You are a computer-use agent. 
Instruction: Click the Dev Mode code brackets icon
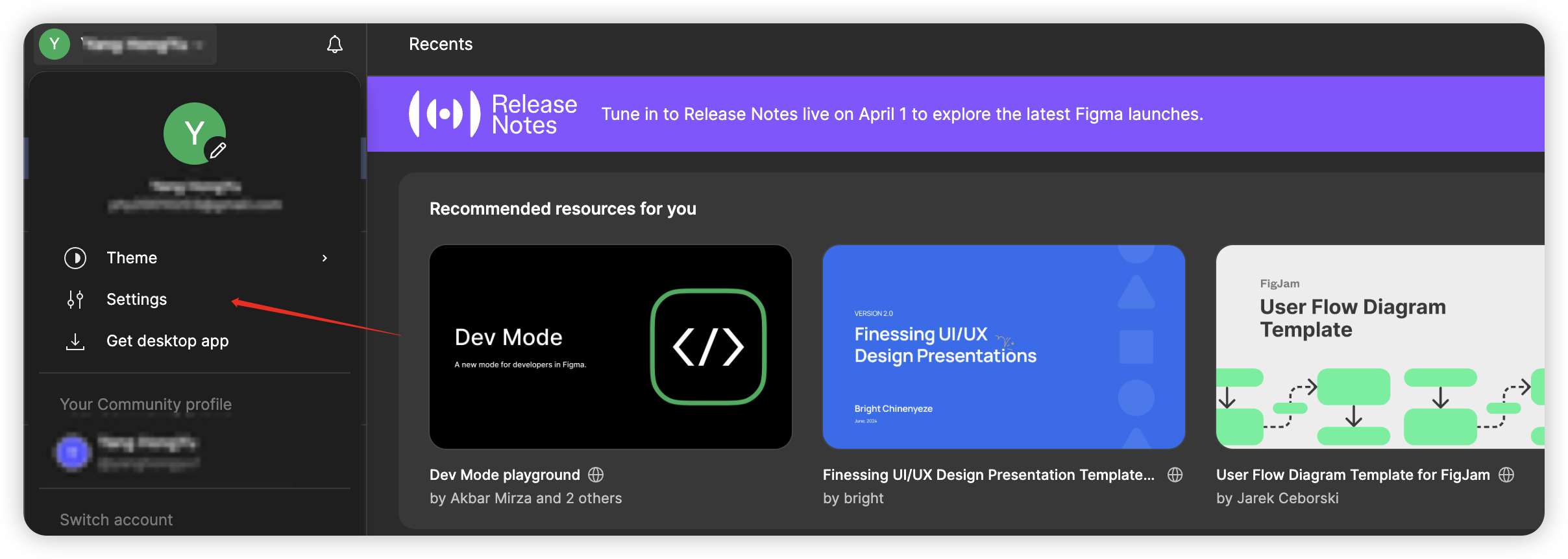point(709,347)
